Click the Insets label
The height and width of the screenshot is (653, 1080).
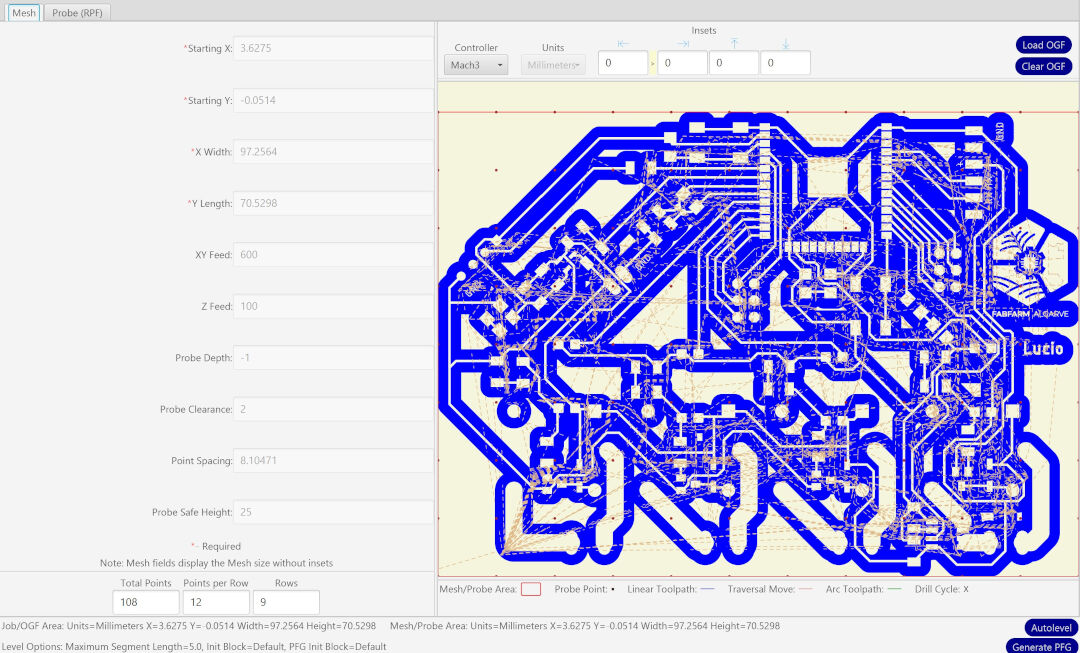coord(703,30)
